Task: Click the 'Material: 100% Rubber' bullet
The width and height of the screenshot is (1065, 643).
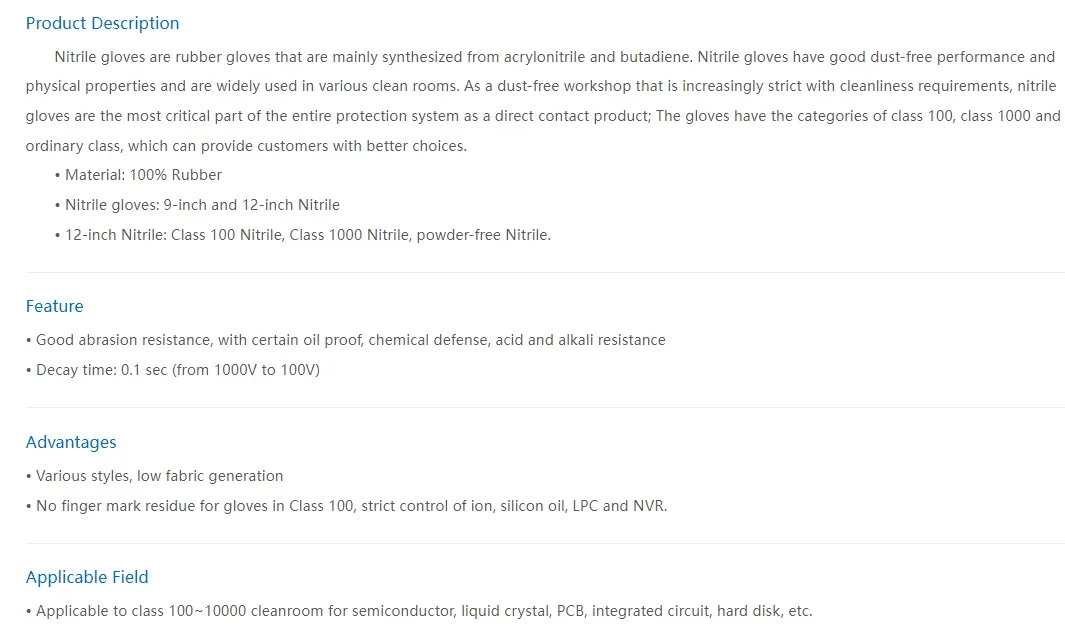Action: tap(143, 175)
